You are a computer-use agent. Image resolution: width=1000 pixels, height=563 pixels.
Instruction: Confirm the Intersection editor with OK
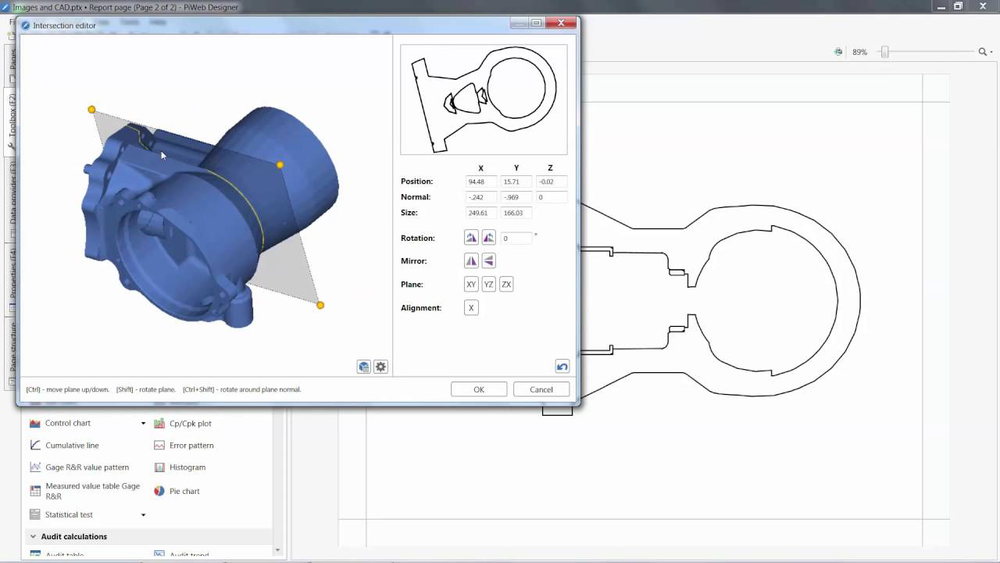479,390
